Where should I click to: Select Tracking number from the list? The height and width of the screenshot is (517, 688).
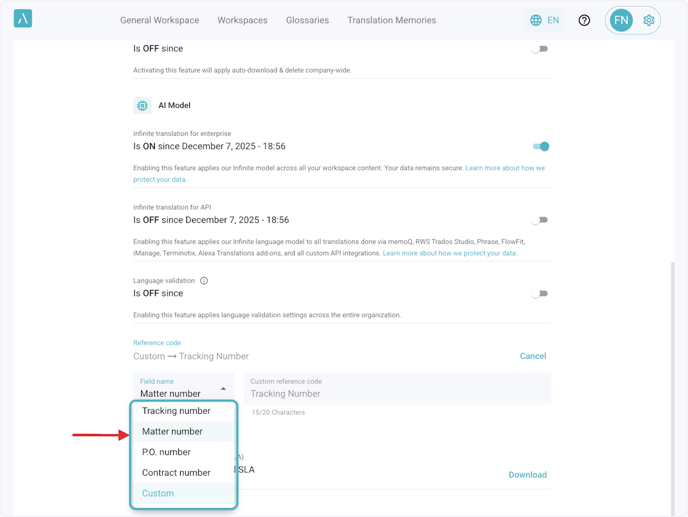pos(176,411)
